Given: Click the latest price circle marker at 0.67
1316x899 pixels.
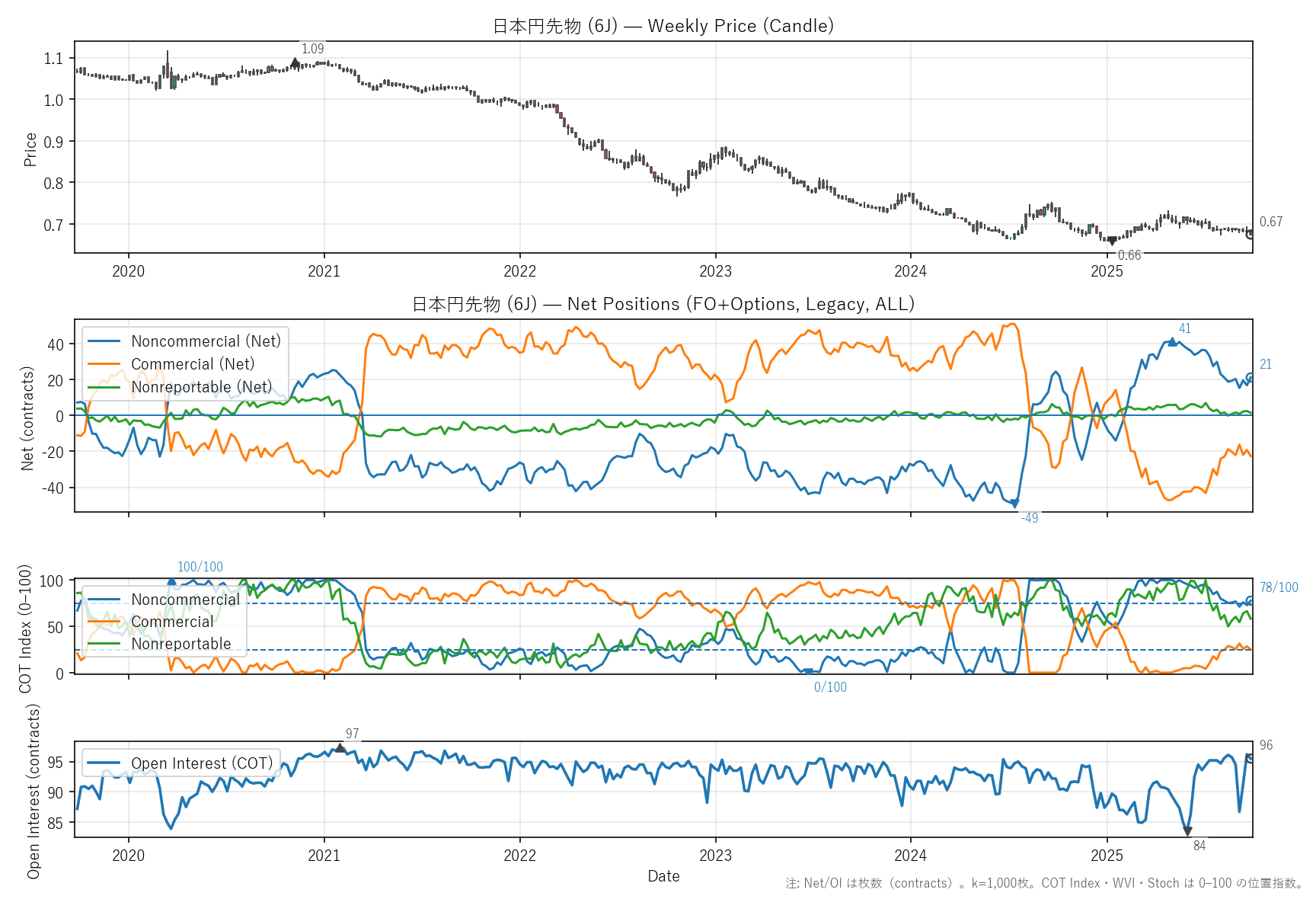Looking at the screenshot, I should [x=1251, y=234].
